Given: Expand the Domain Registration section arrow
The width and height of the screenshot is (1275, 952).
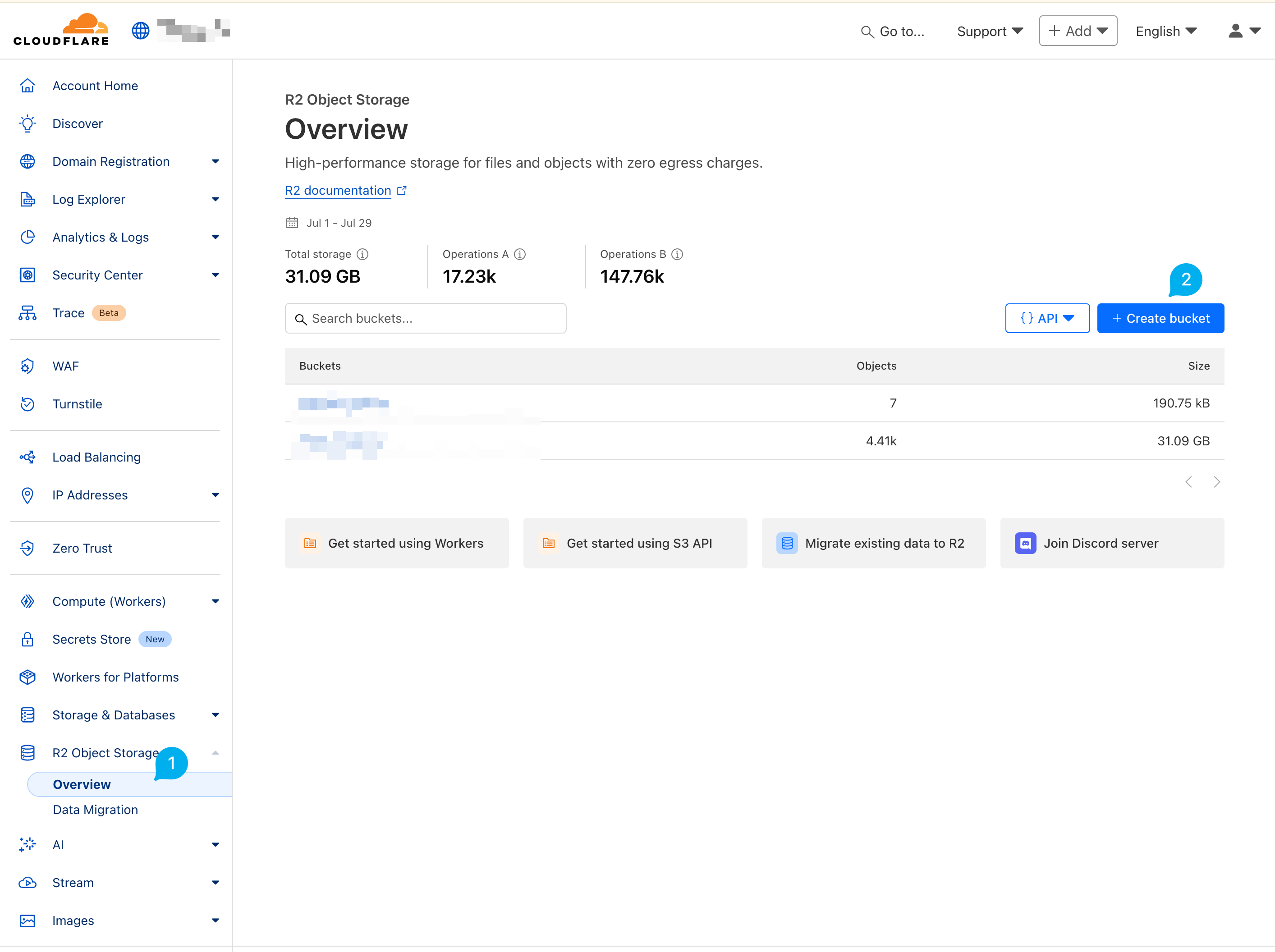Looking at the screenshot, I should tap(216, 161).
